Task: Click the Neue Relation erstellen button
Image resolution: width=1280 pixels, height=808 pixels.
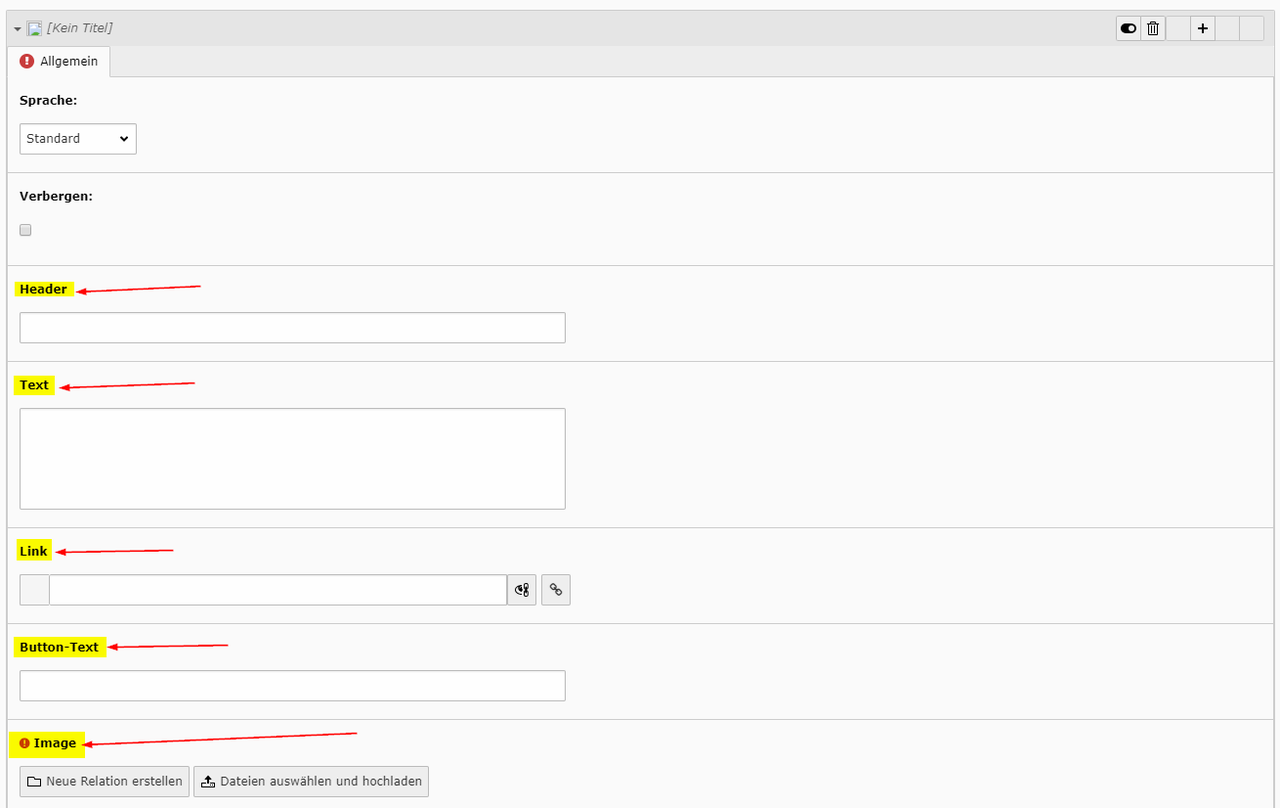Action: [x=105, y=781]
